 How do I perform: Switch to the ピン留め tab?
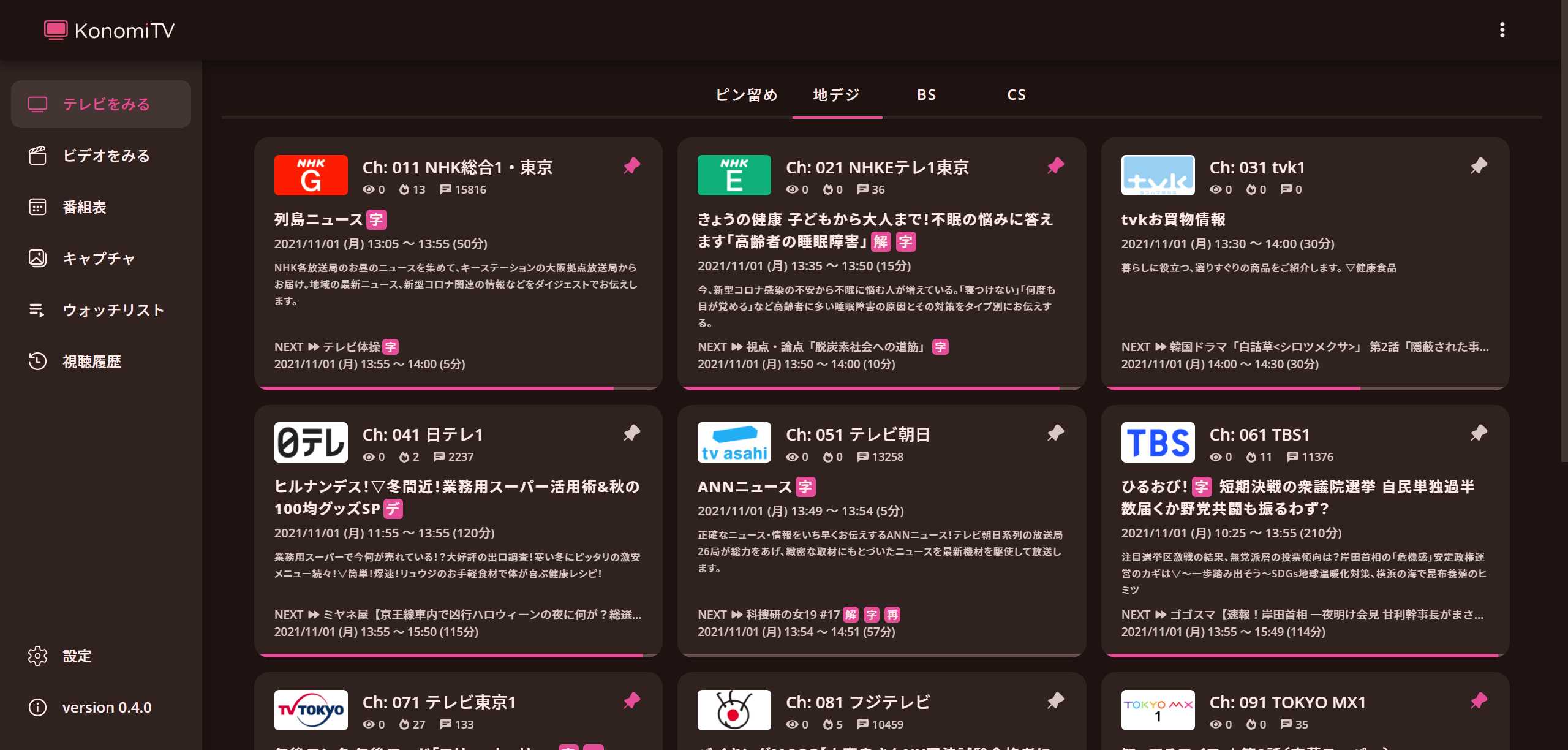747,95
